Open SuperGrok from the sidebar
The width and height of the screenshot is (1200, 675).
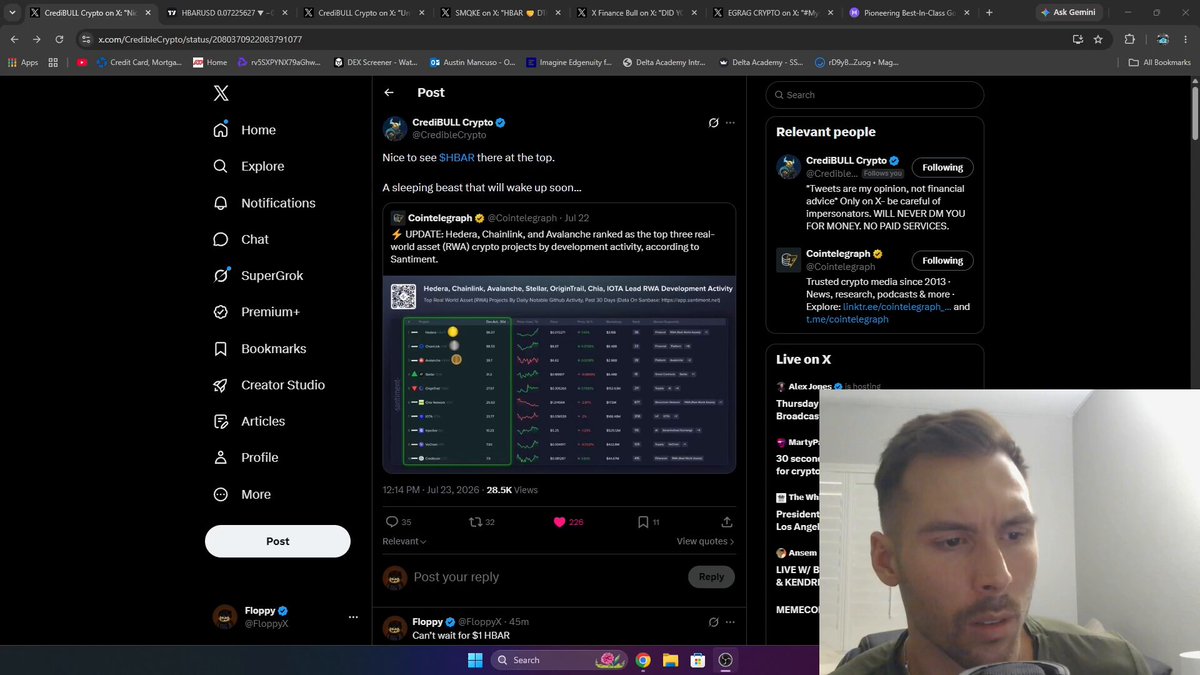pyautogui.click(x=258, y=275)
